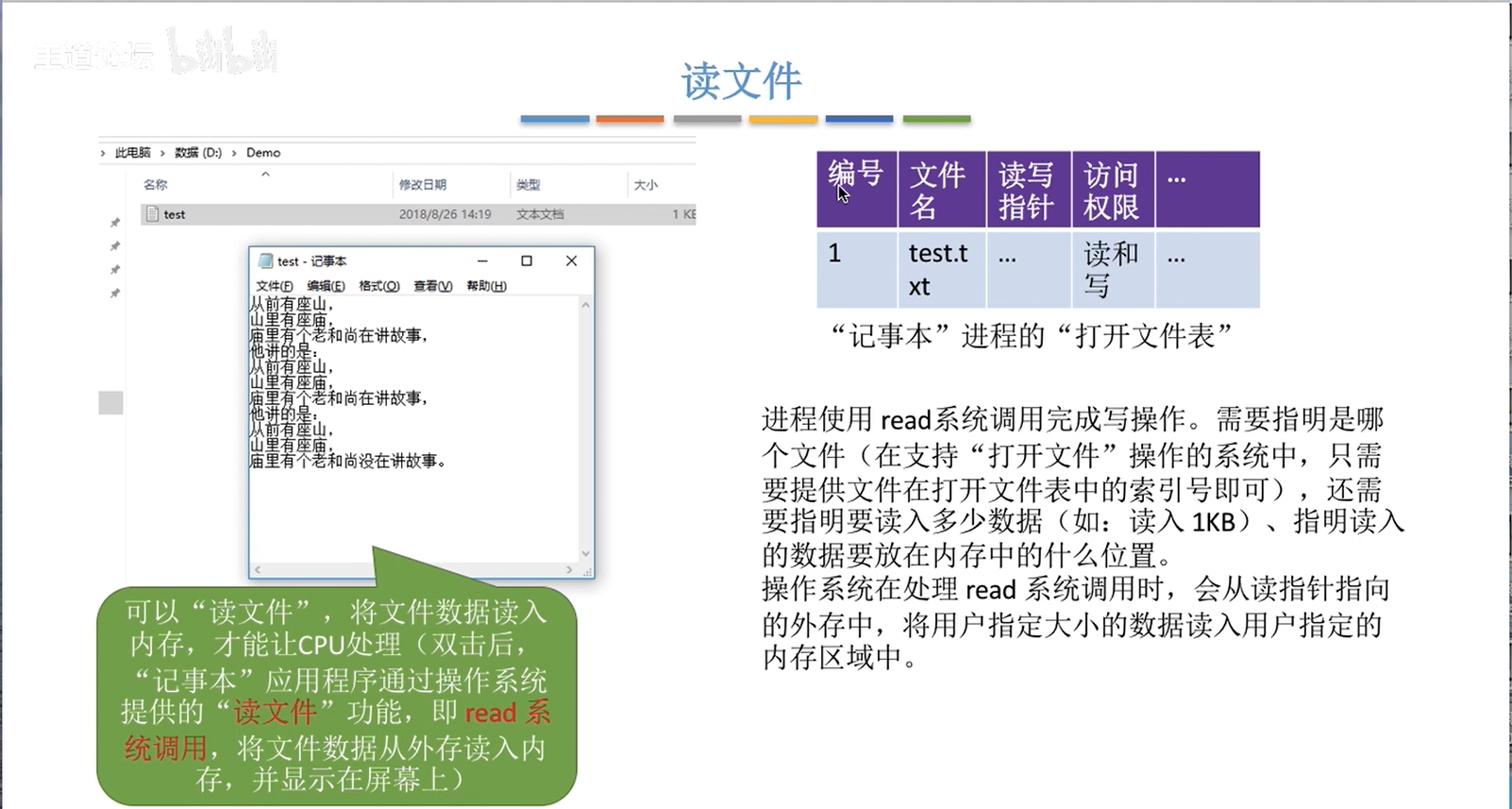Open the 帮助(H) menu in Notepad

coord(486,286)
